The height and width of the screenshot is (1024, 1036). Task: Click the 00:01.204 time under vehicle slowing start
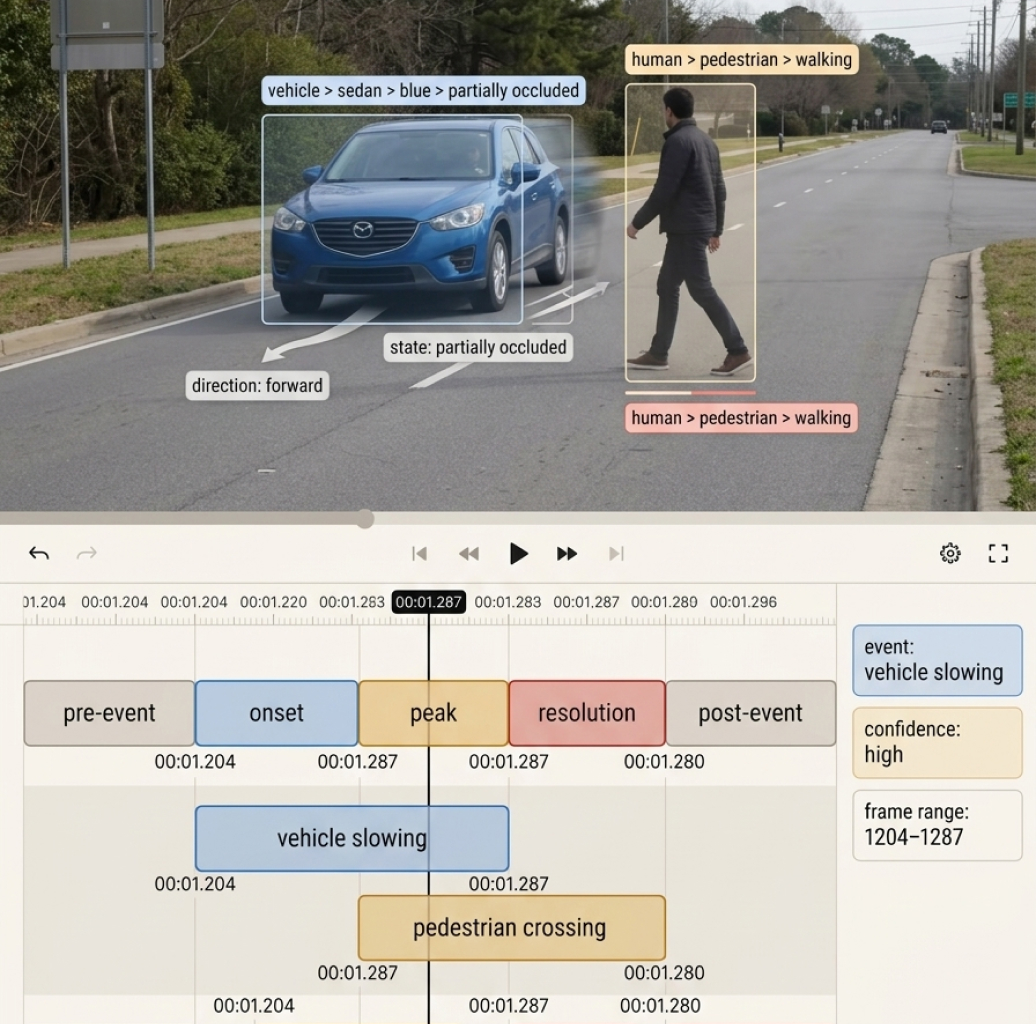click(x=195, y=884)
